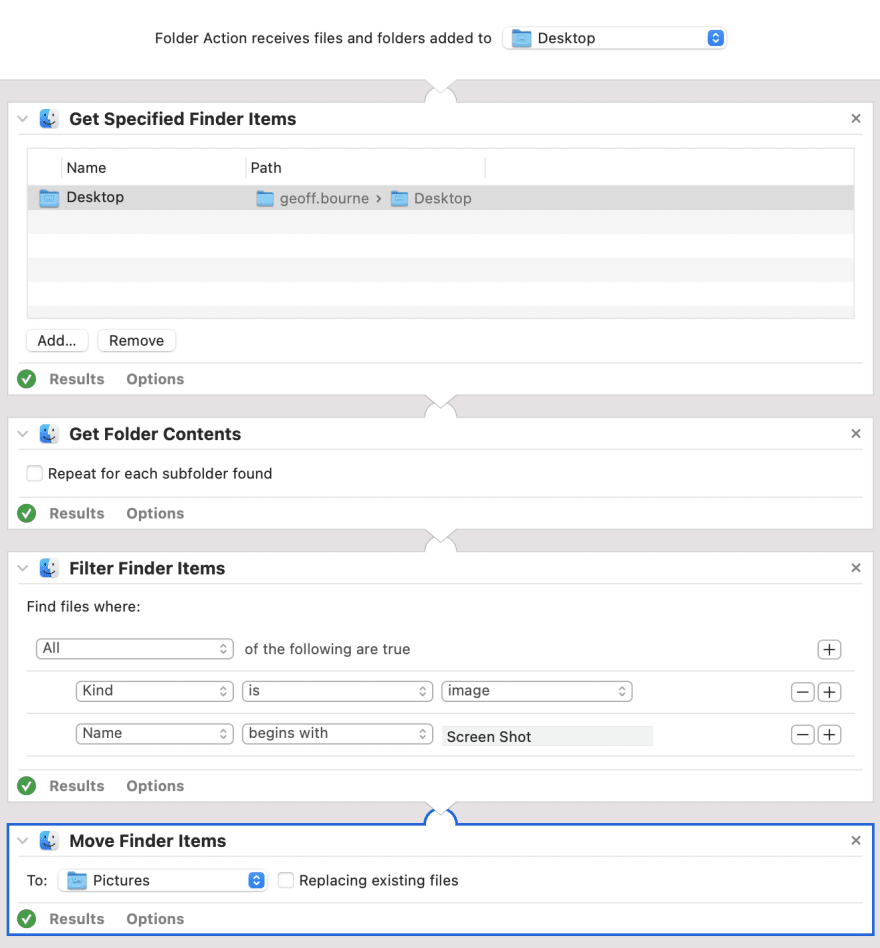Click the Remove button
The width and height of the screenshot is (880, 948).
coord(137,340)
